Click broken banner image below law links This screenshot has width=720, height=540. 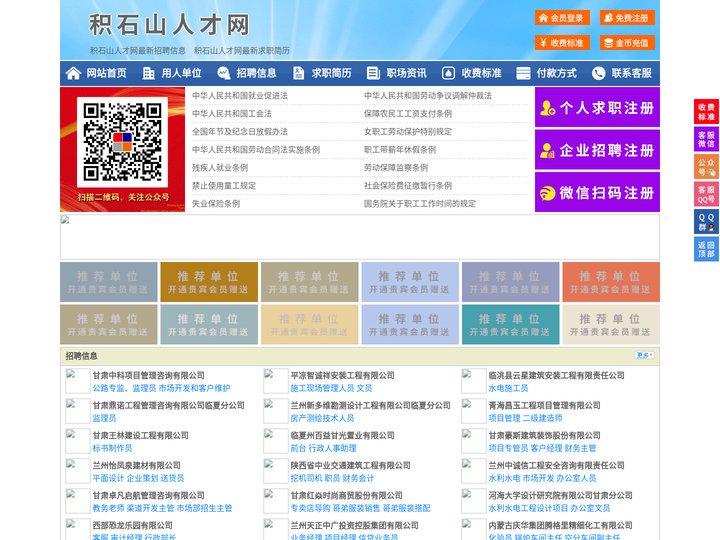(360, 237)
